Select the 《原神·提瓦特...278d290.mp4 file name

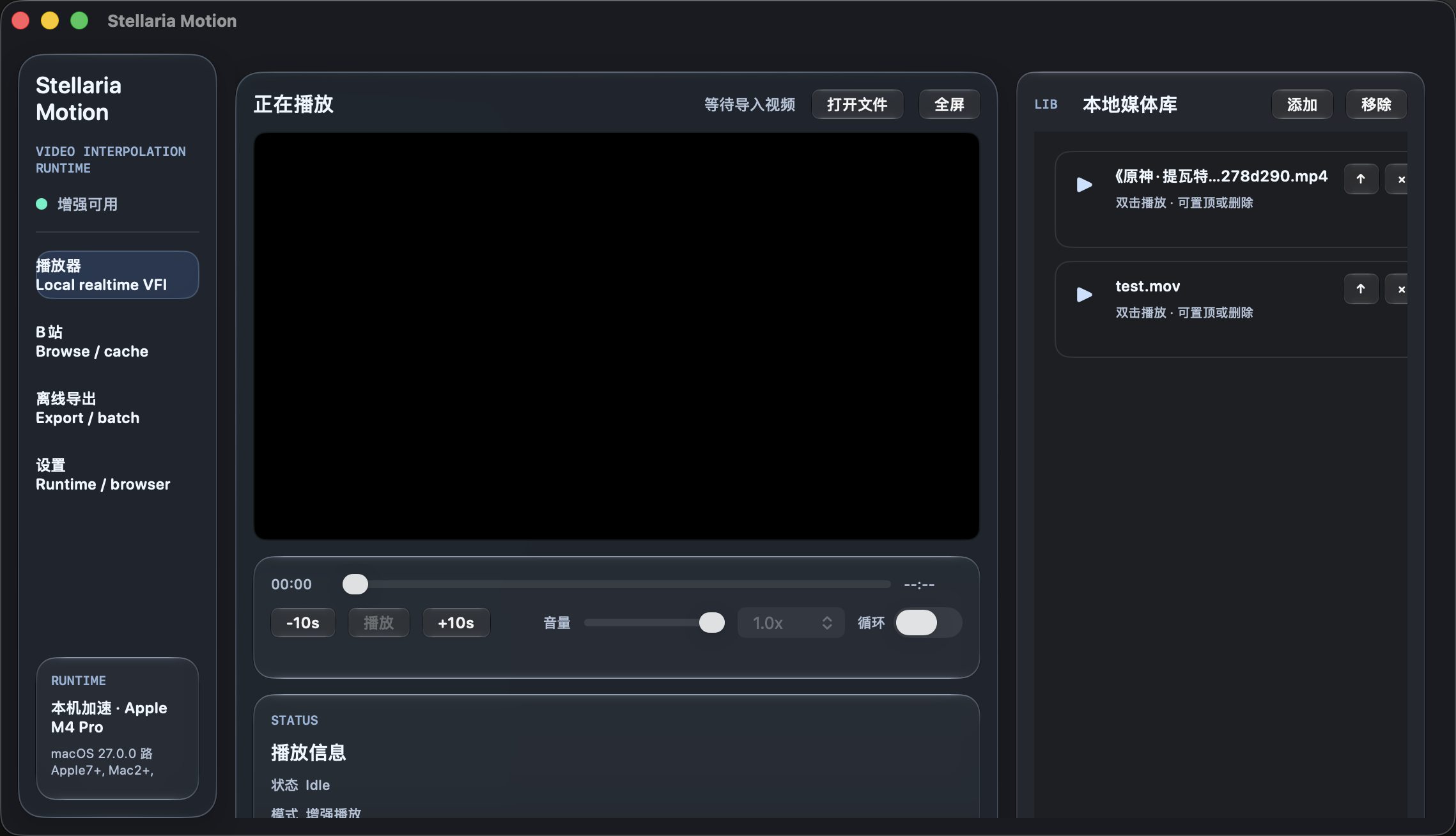click(x=1221, y=176)
